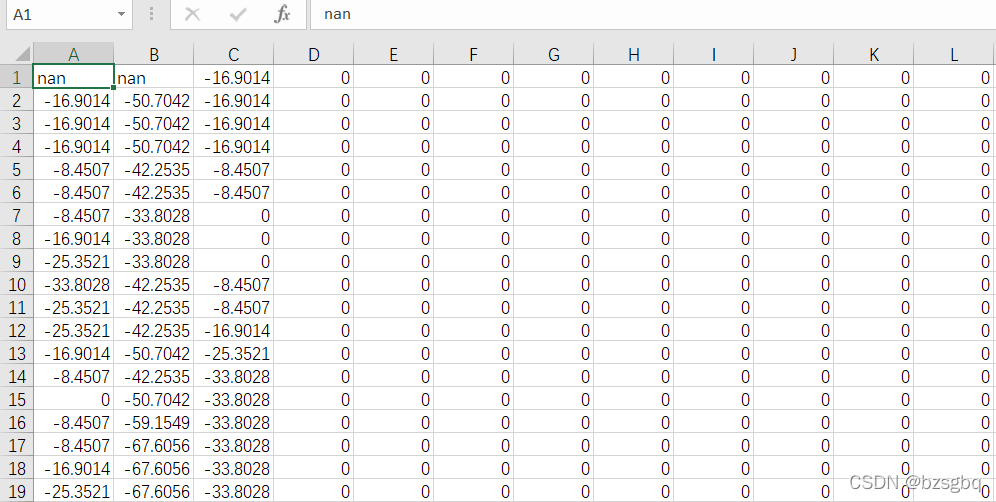This screenshot has width=996, height=502.
Task: Select row 6 header
Action: pos(17,192)
